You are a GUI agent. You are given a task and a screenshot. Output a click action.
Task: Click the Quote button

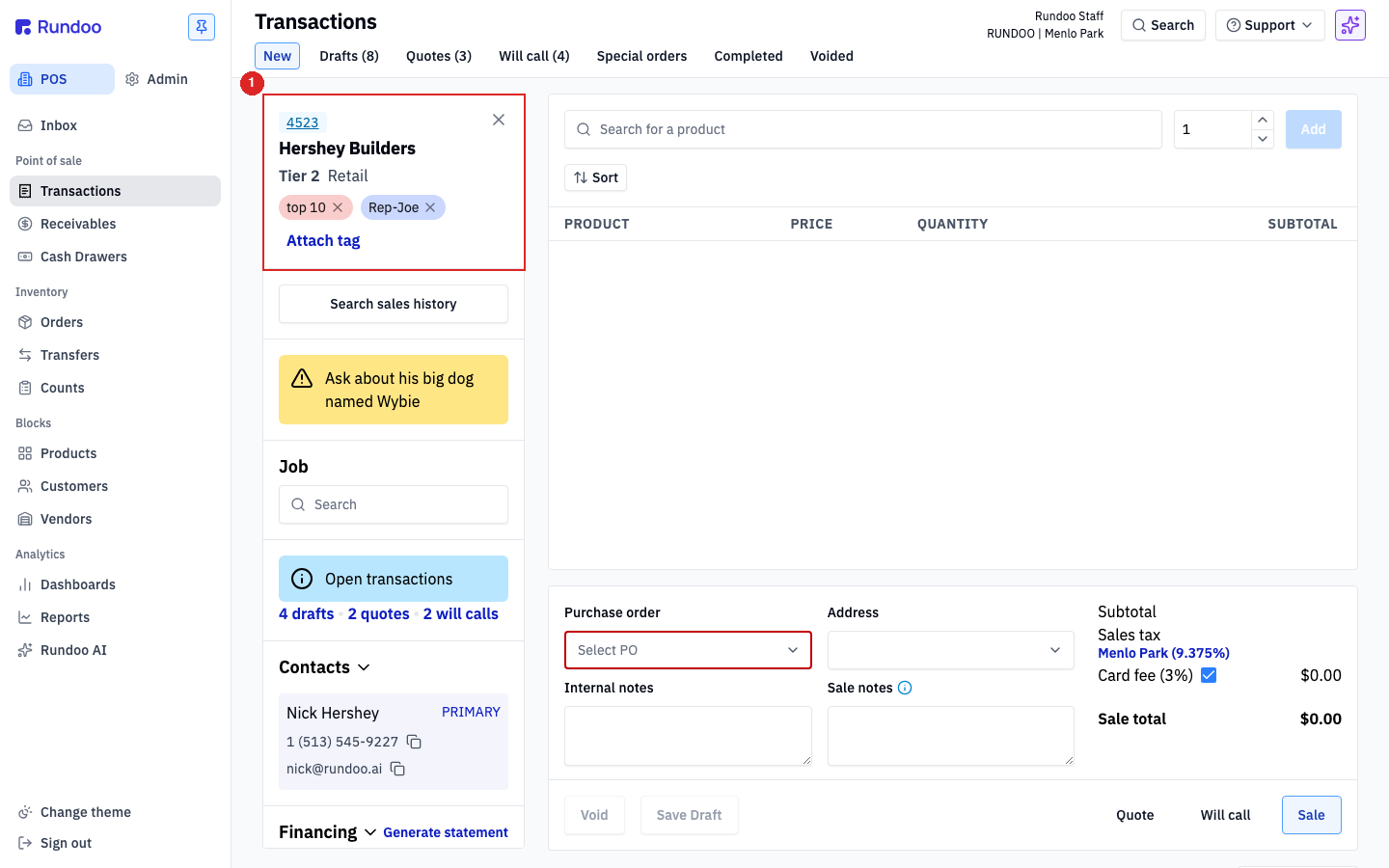1135,815
